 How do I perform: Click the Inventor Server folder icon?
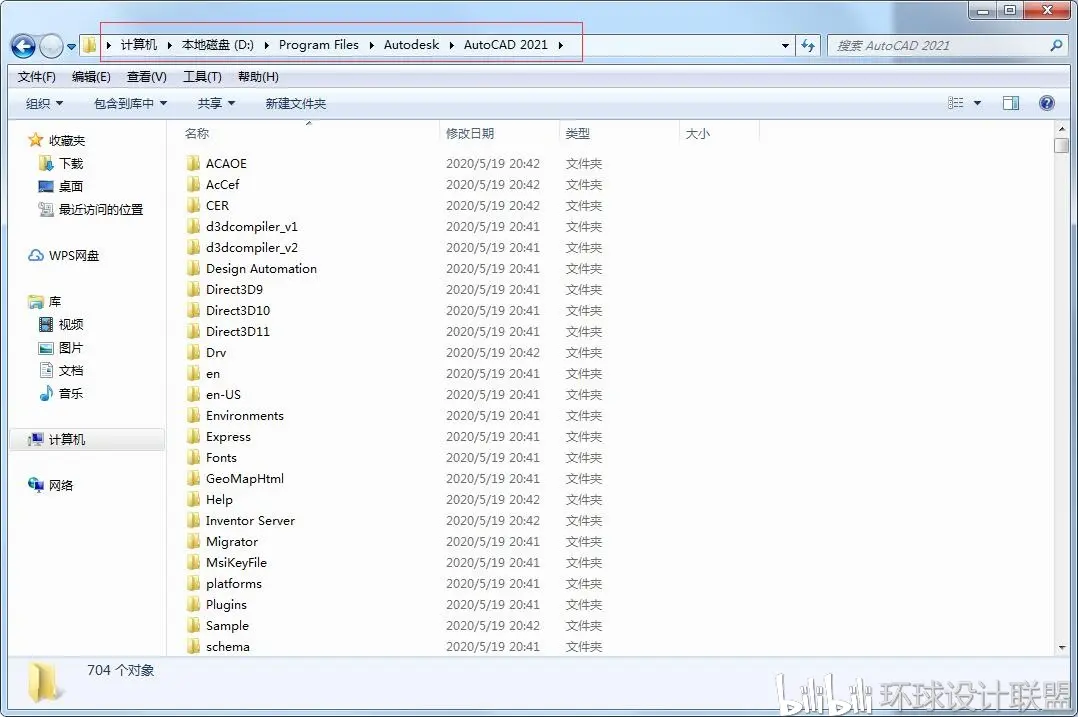193,520
